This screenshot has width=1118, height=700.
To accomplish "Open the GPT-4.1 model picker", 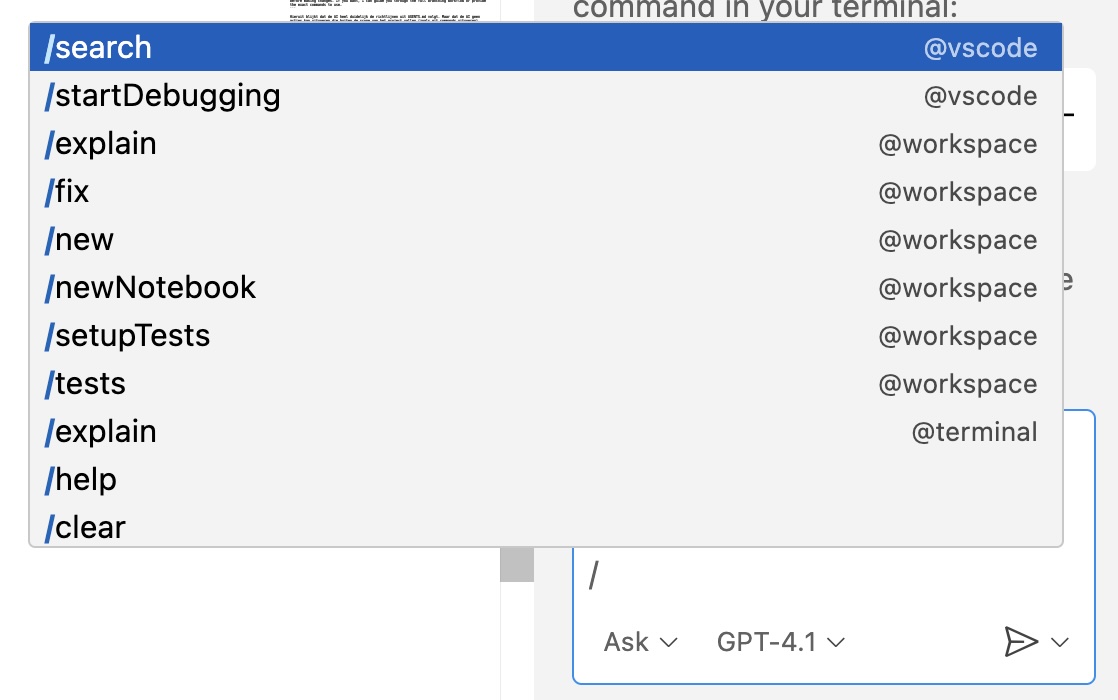I will tap(781, 642).
